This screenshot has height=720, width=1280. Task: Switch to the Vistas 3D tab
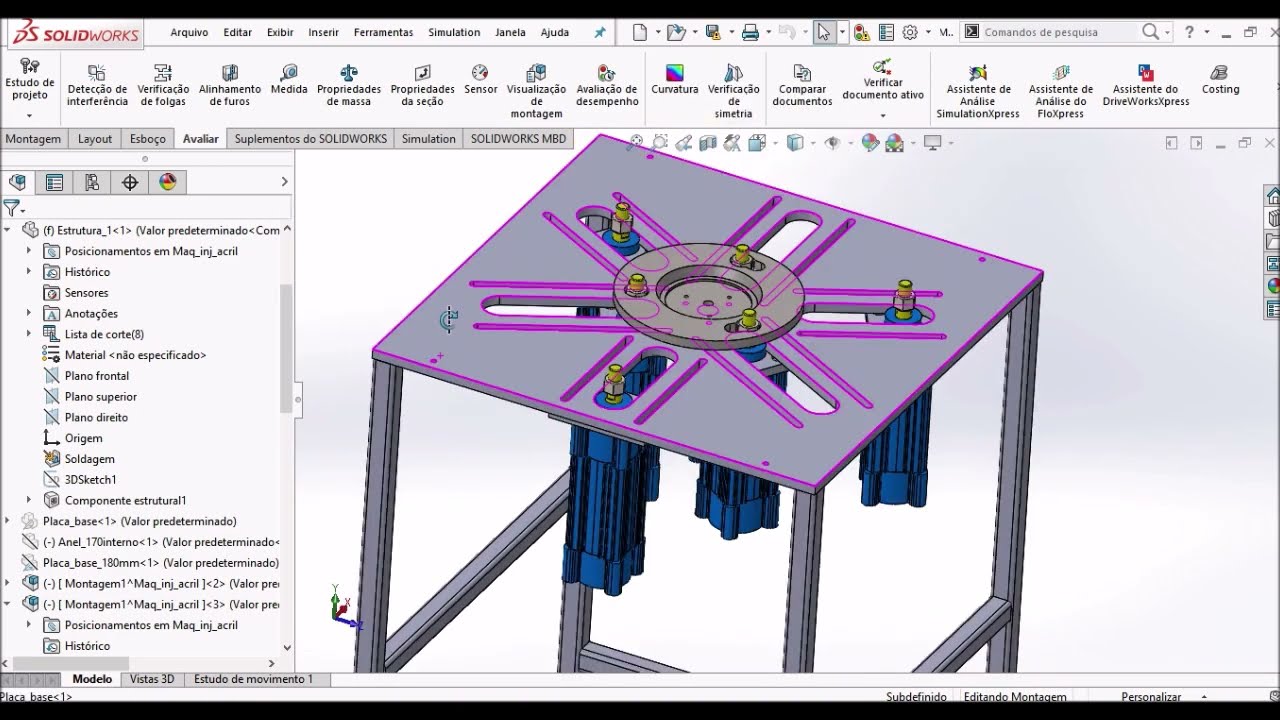coord(152,679)
